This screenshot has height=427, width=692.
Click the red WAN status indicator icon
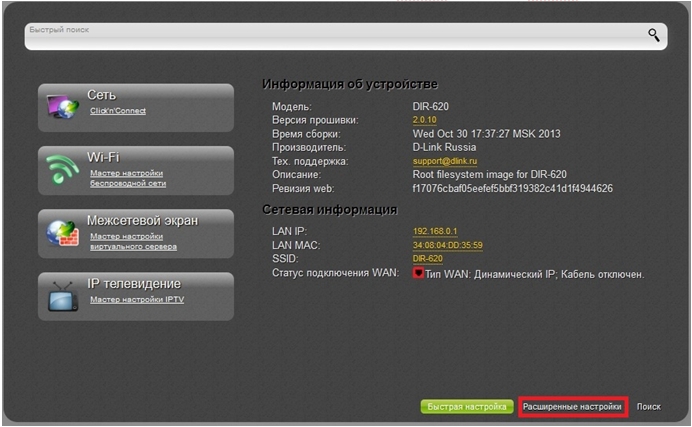point(417,273)
